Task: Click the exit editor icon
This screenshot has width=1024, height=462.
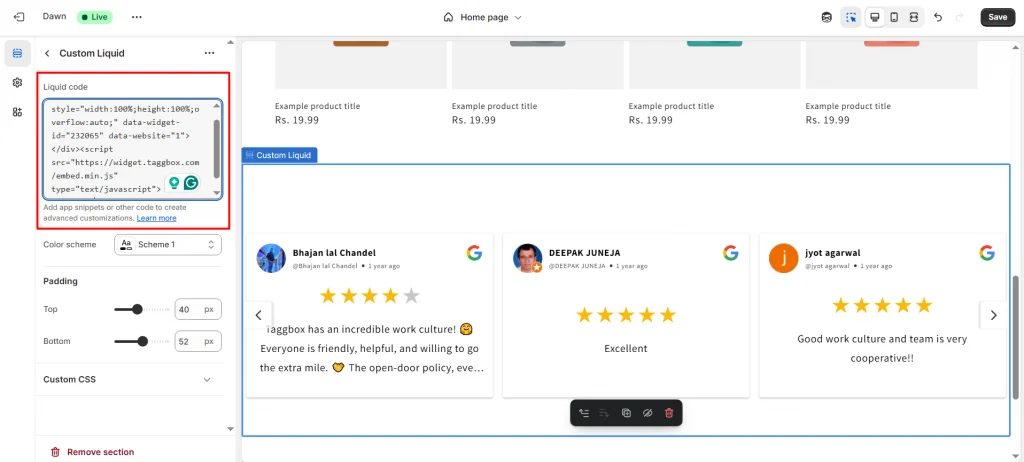Action: tap(18, 17)
